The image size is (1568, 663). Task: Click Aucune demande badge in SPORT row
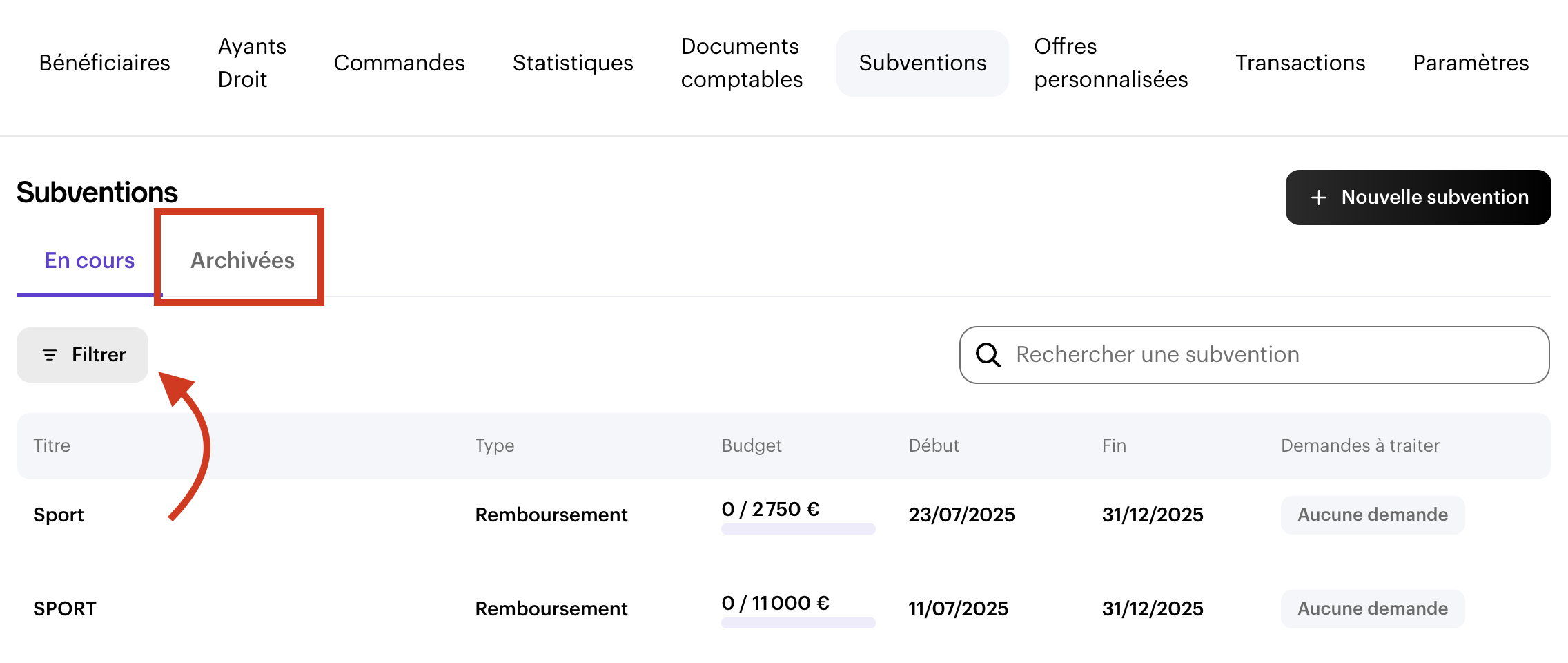click(1372, 609)
